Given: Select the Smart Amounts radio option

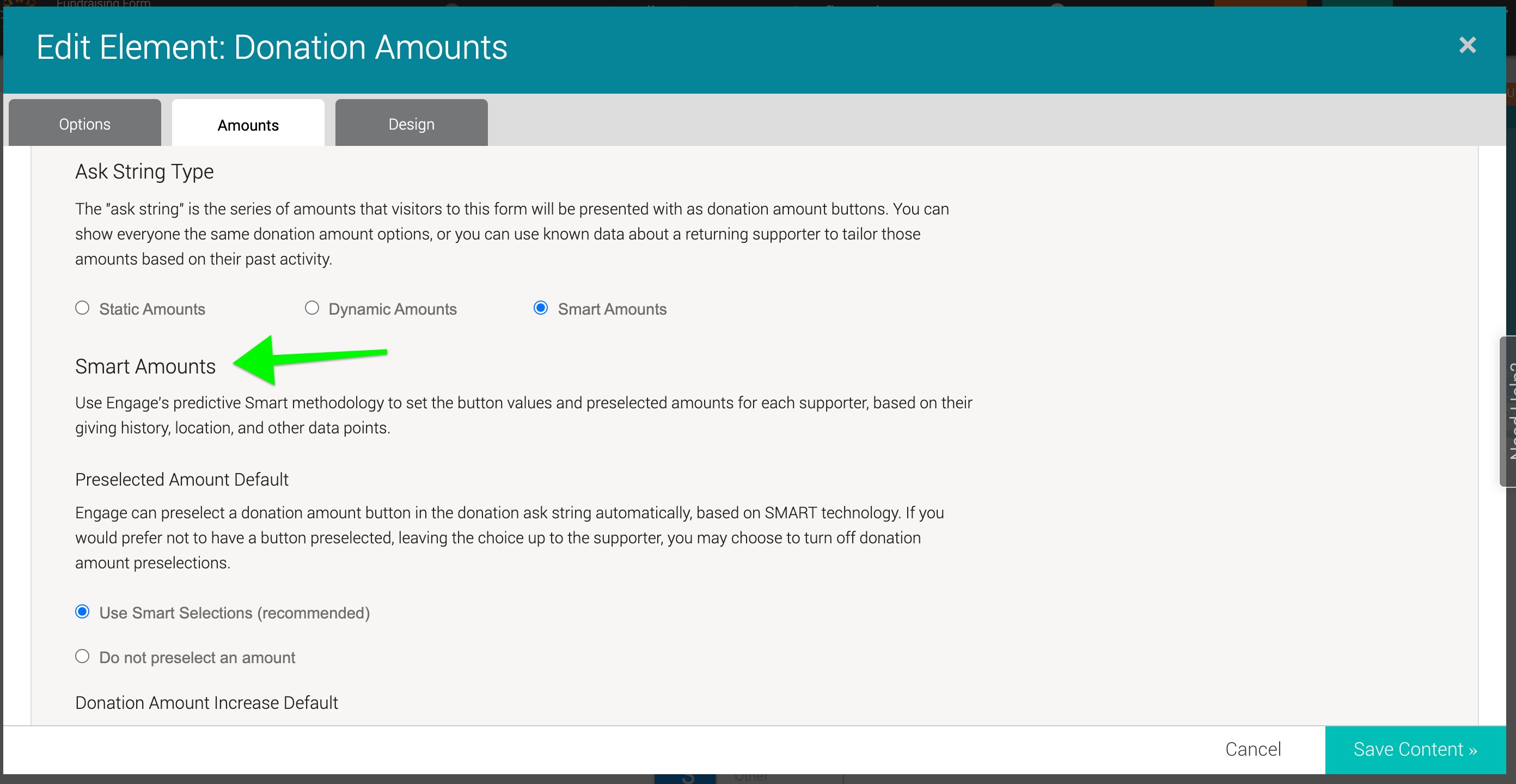Looking at the screenshot, I should click(x=541, y=308).
